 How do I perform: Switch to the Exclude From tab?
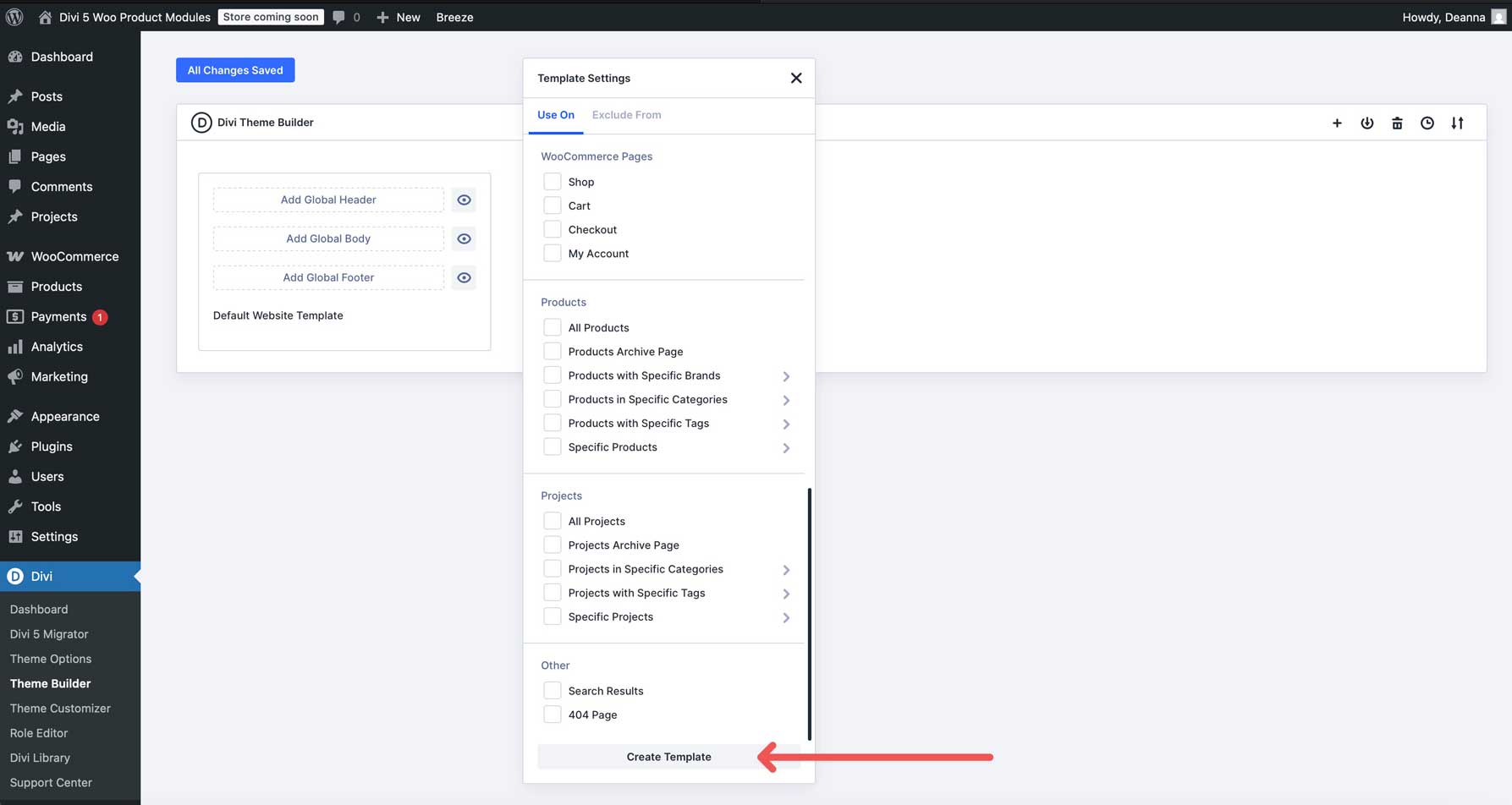(626, 115)
